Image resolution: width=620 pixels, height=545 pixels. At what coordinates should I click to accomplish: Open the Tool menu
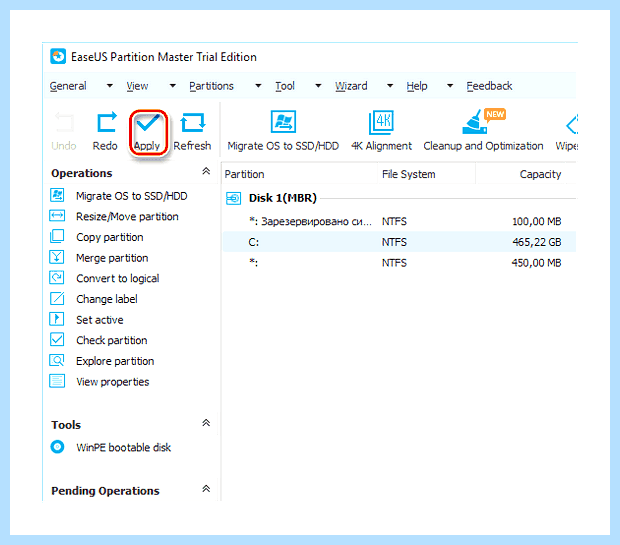point(285,86)
